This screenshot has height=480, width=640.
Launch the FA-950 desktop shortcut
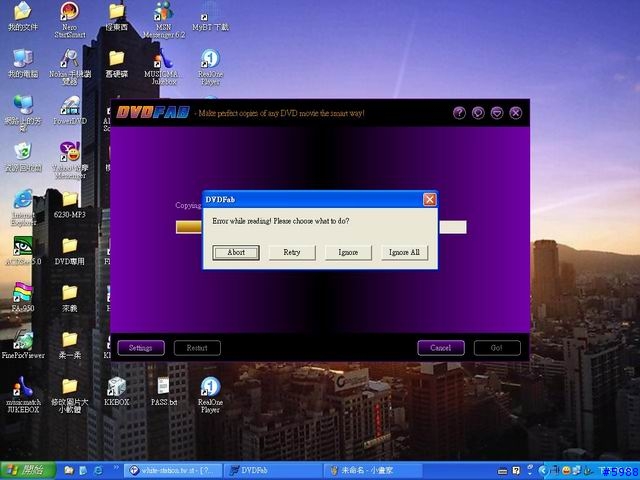[x=23, y=298]
